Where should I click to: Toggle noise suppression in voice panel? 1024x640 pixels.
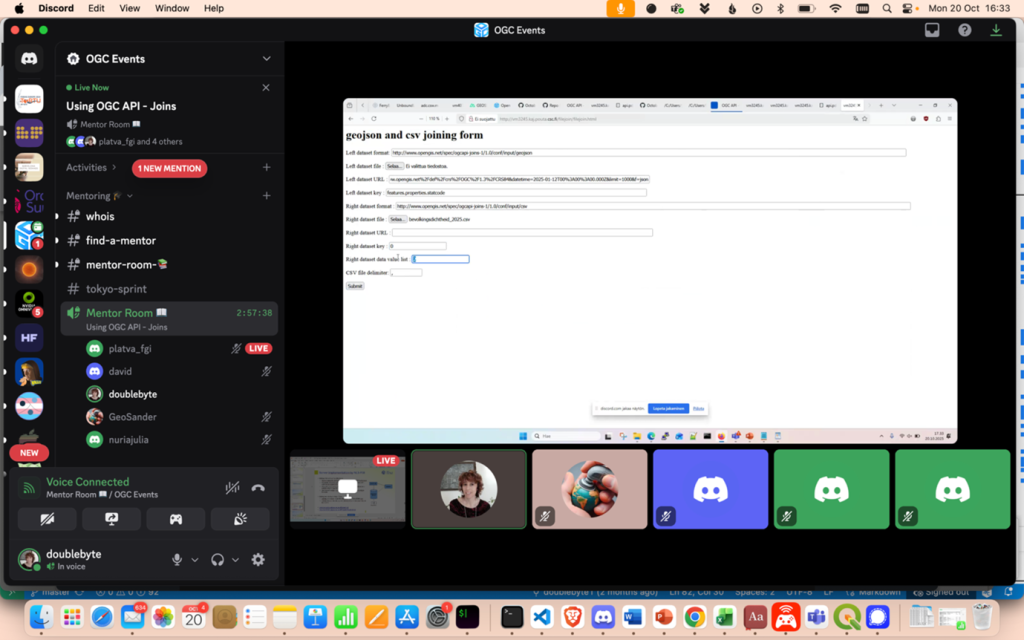[x=232, y=488]
